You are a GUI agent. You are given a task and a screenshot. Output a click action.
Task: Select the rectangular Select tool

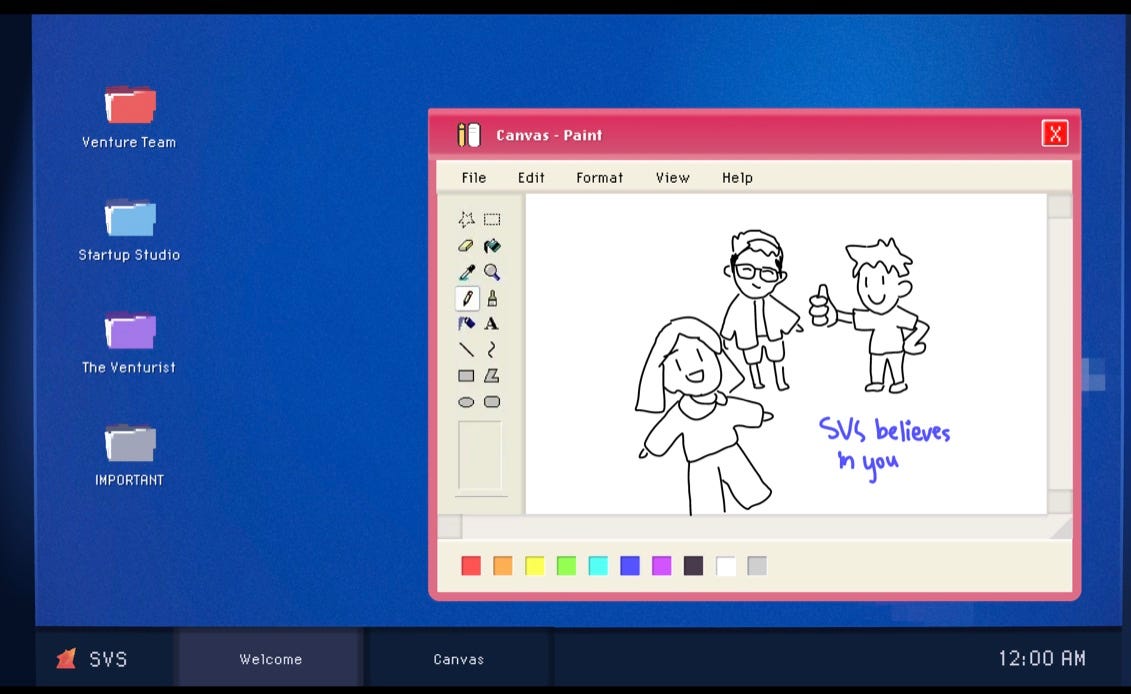[492, 219]
